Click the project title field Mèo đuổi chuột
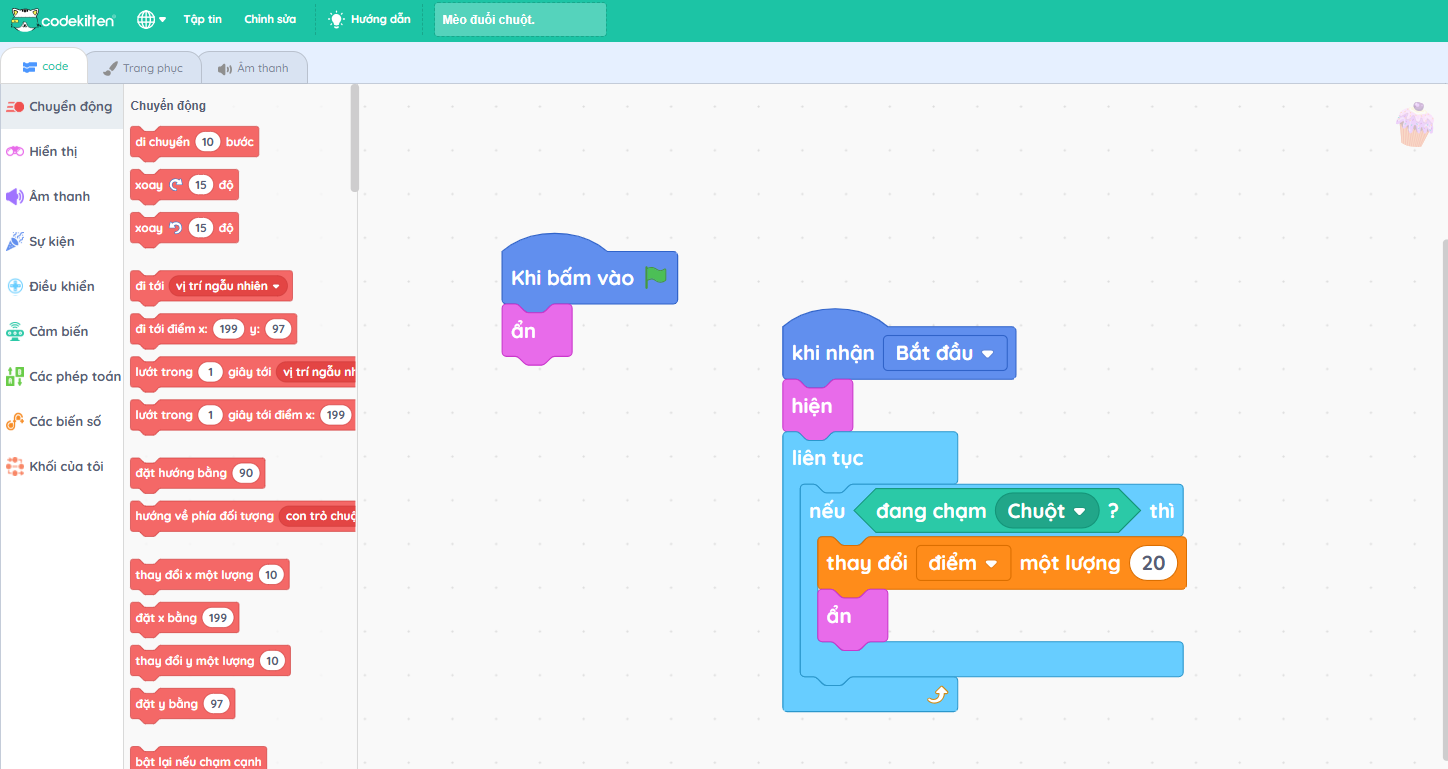Screen dimensions: 1448x769 click(x=519, y=20)
